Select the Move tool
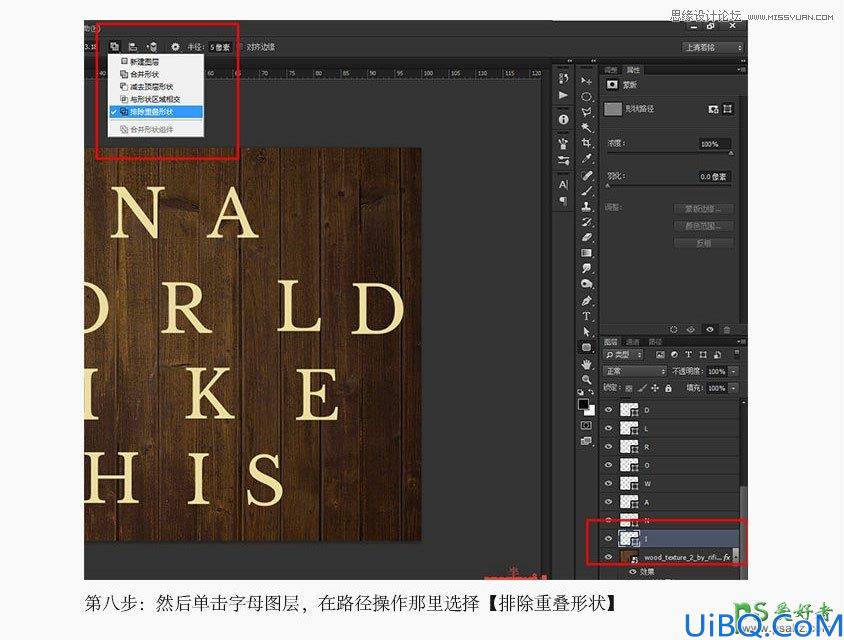 [586, 81]
